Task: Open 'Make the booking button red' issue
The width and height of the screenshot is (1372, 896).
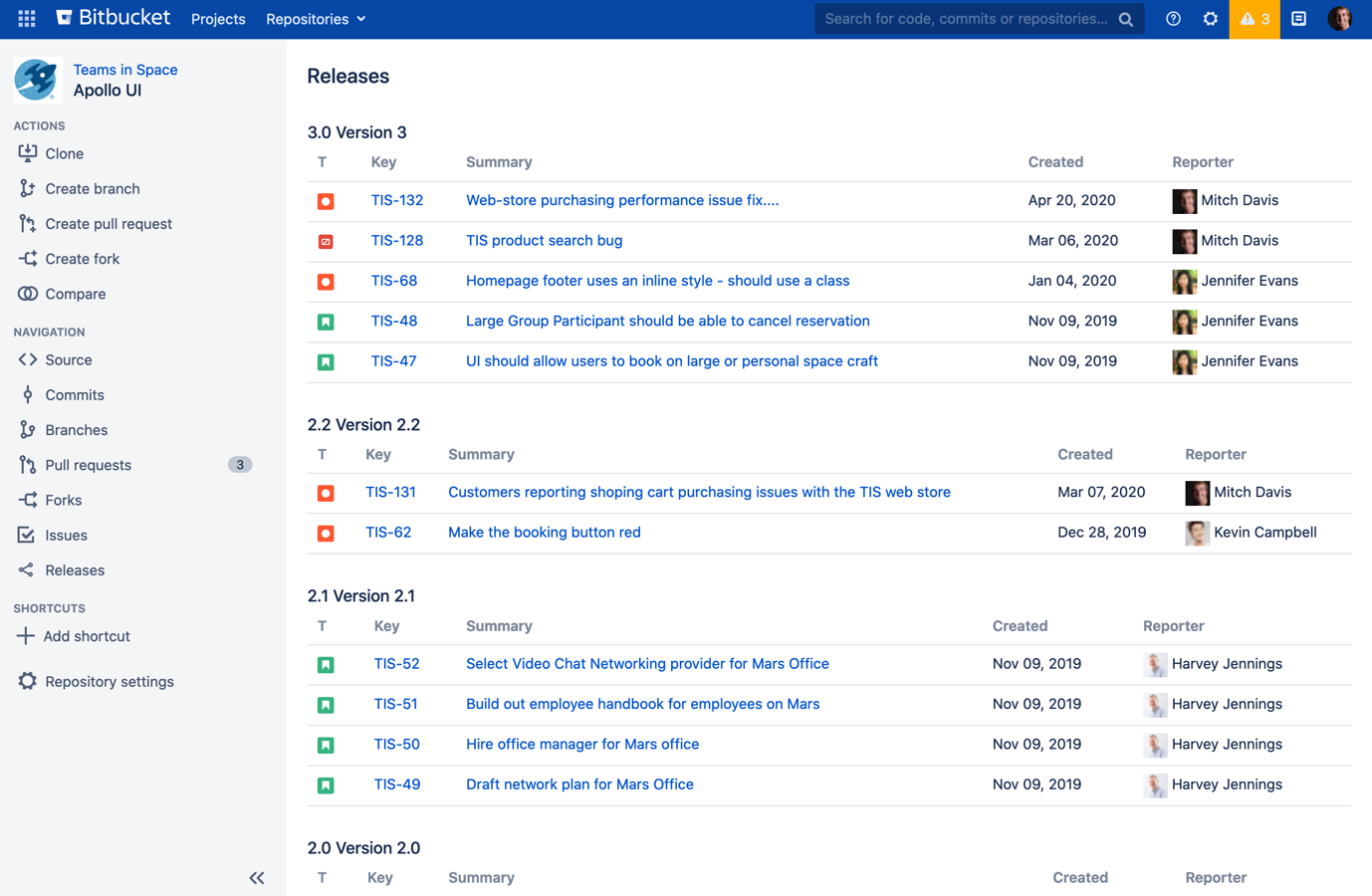Action: tap(544, 532)
